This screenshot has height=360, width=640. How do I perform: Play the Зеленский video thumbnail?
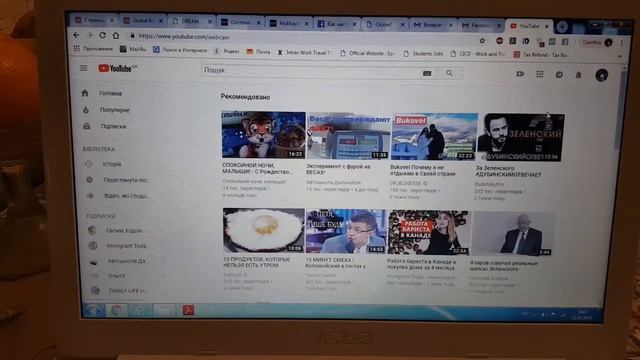point(521,138)
